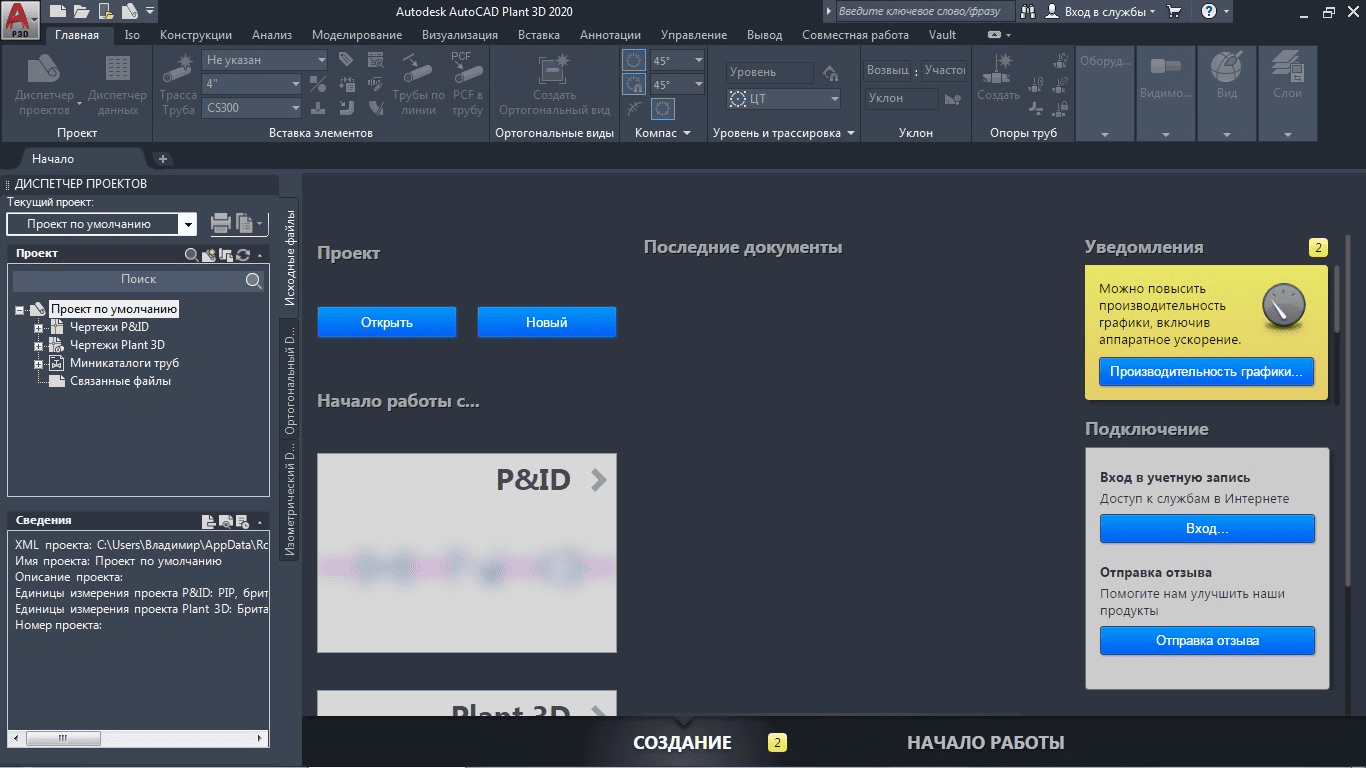Screen dimensions: 1366x768
Task: Click the last icon in the Сведения header
Action: pyautogui.click(x=242, y=521)
